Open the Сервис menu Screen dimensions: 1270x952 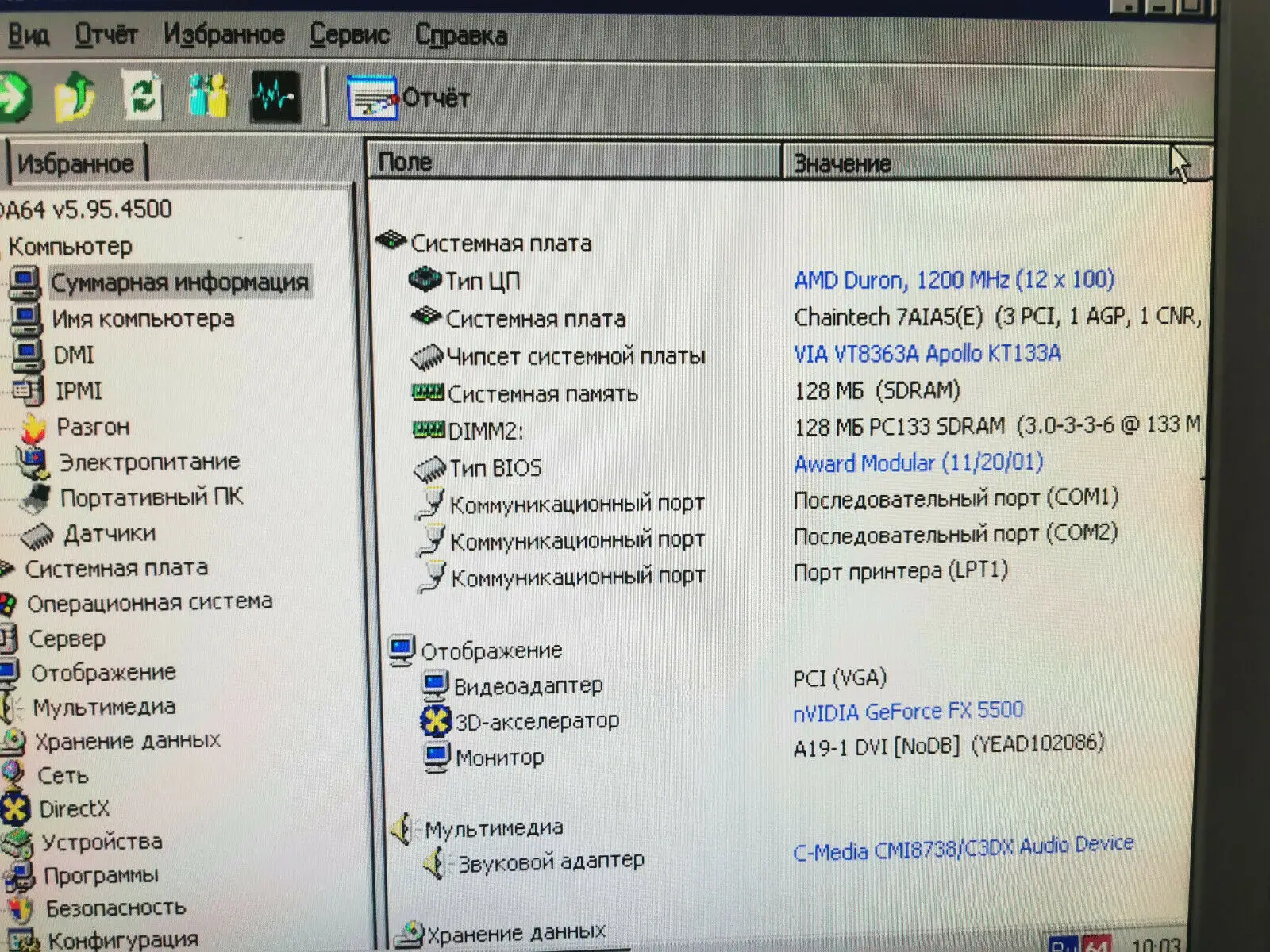pyautogui.click(x=349, y=35)
